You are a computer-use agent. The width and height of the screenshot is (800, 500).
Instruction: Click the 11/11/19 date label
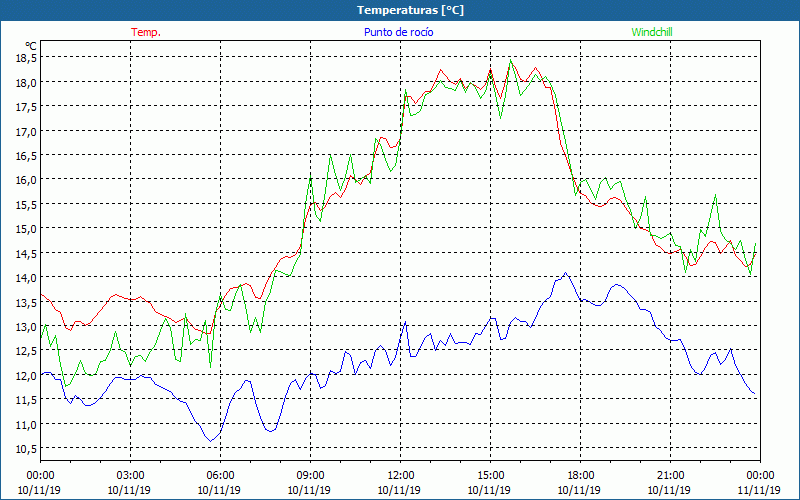point(759,490)
